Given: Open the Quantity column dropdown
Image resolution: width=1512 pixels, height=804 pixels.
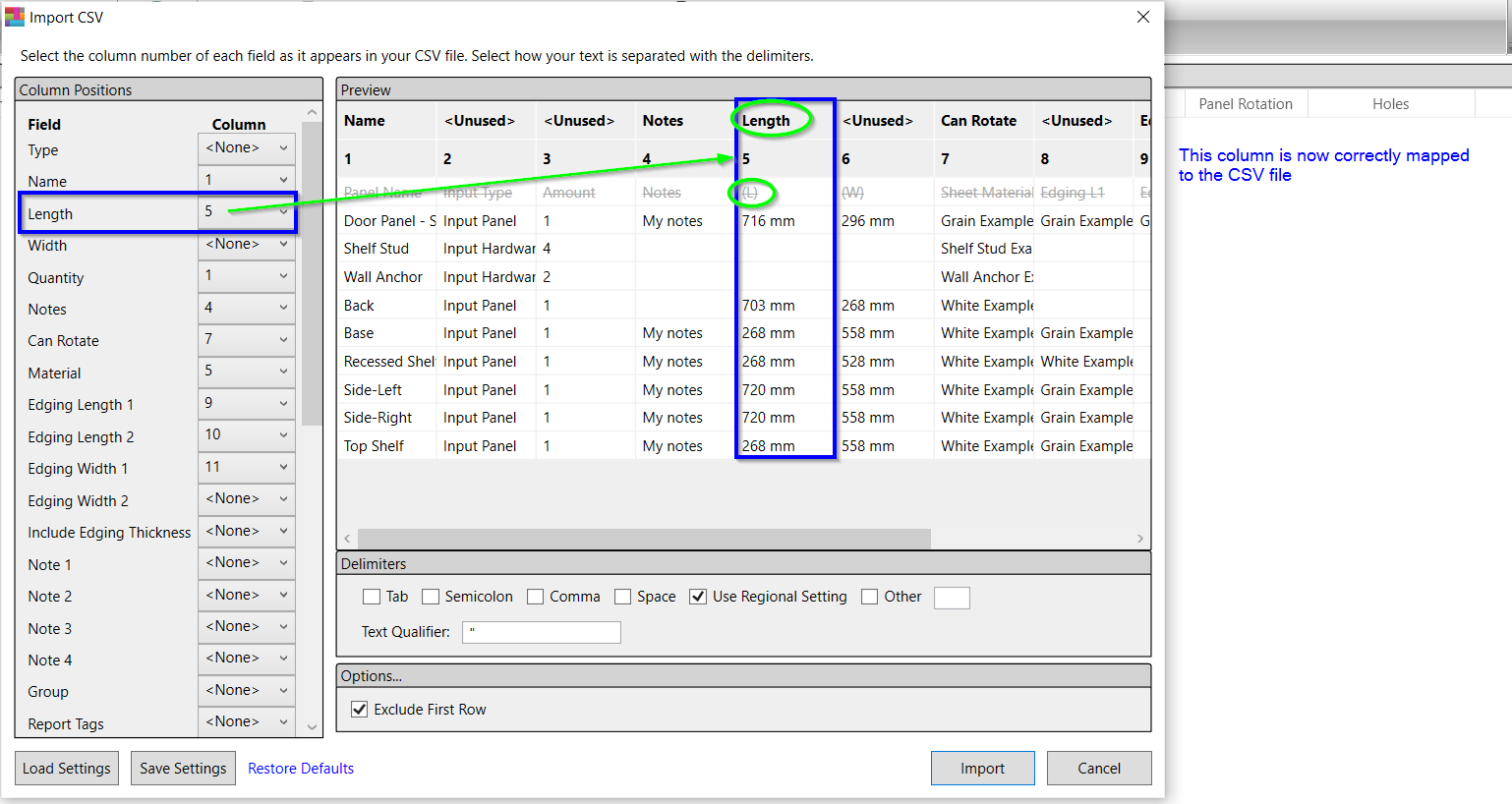Looking at the screenshot, I should (247, 276).
